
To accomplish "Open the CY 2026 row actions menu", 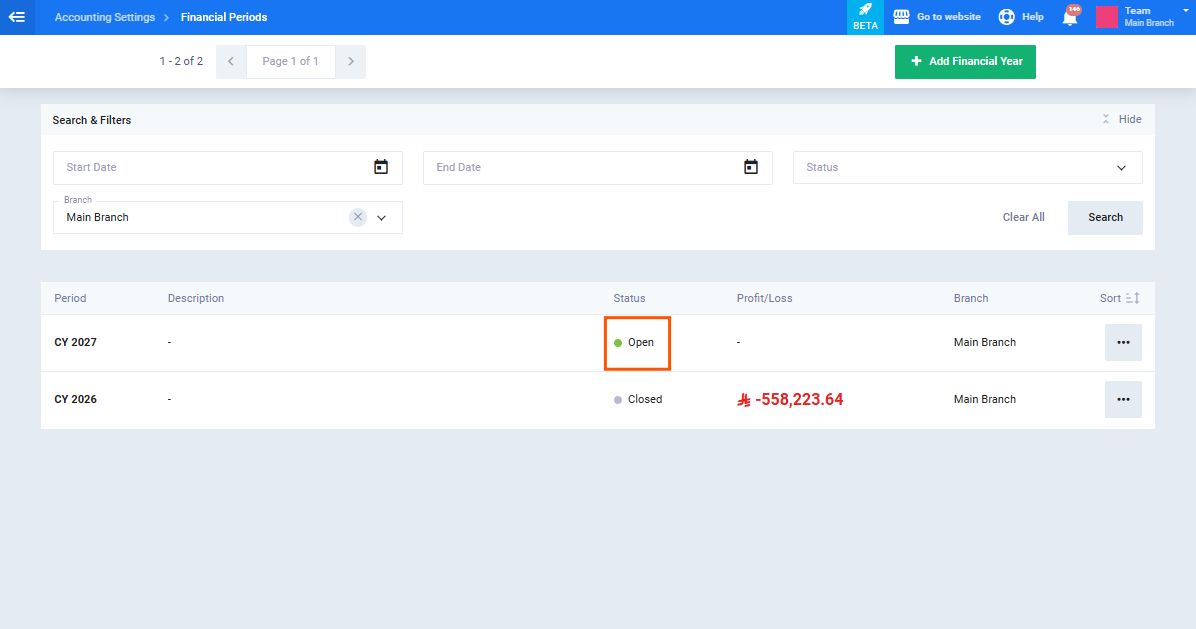I will (1123, 400).
